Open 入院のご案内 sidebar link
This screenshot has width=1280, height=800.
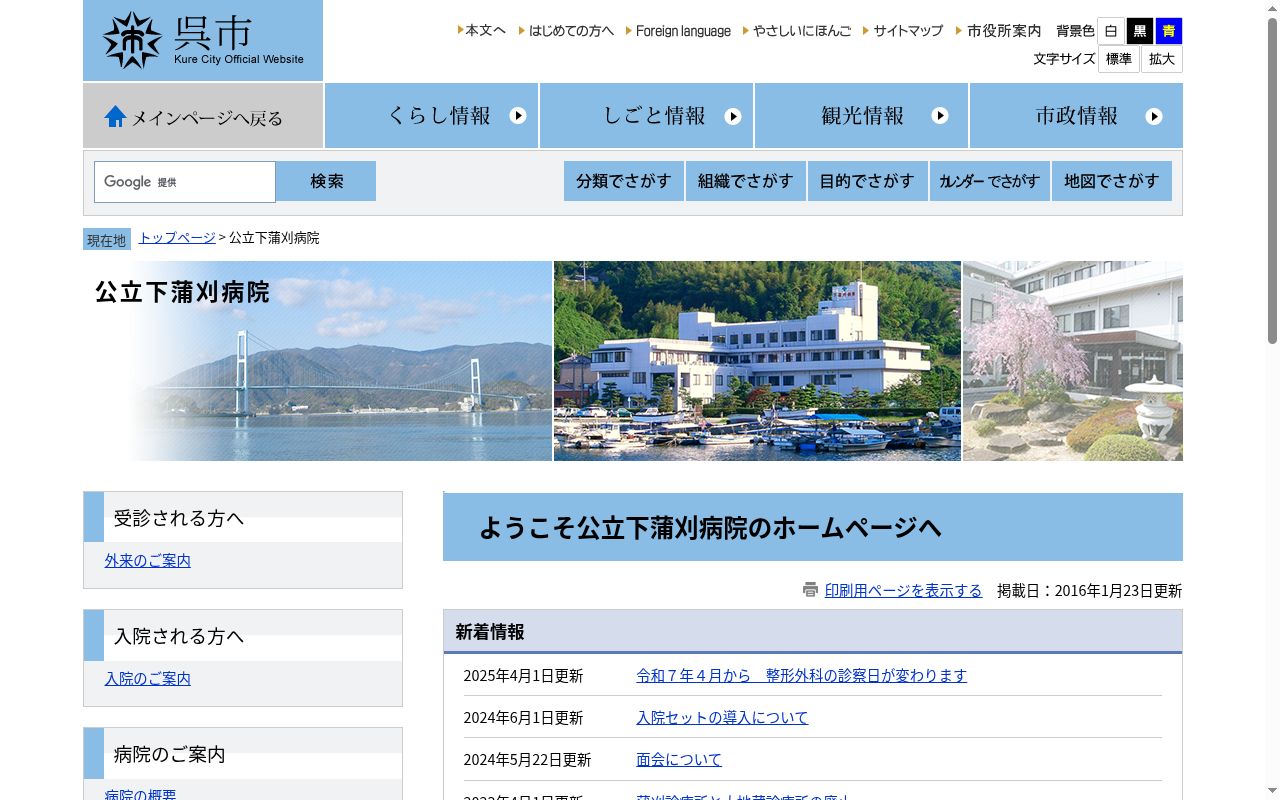(x=148, y=679)
